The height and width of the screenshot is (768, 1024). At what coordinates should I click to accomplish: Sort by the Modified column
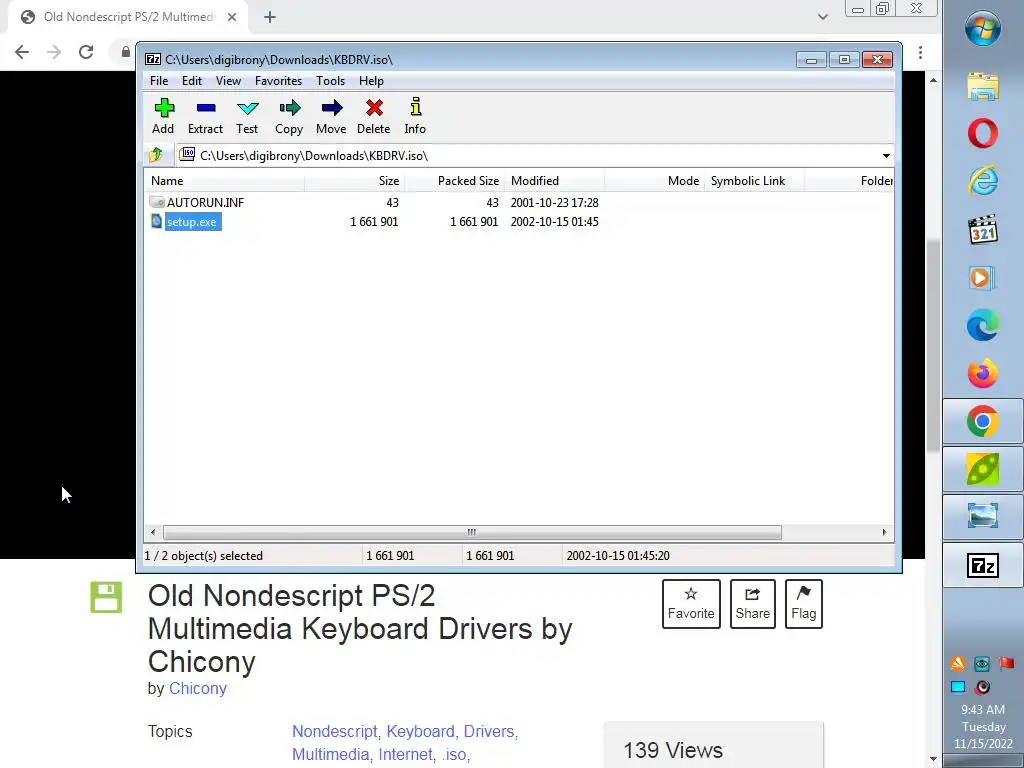pyautogui.click(x=554, y=181)
